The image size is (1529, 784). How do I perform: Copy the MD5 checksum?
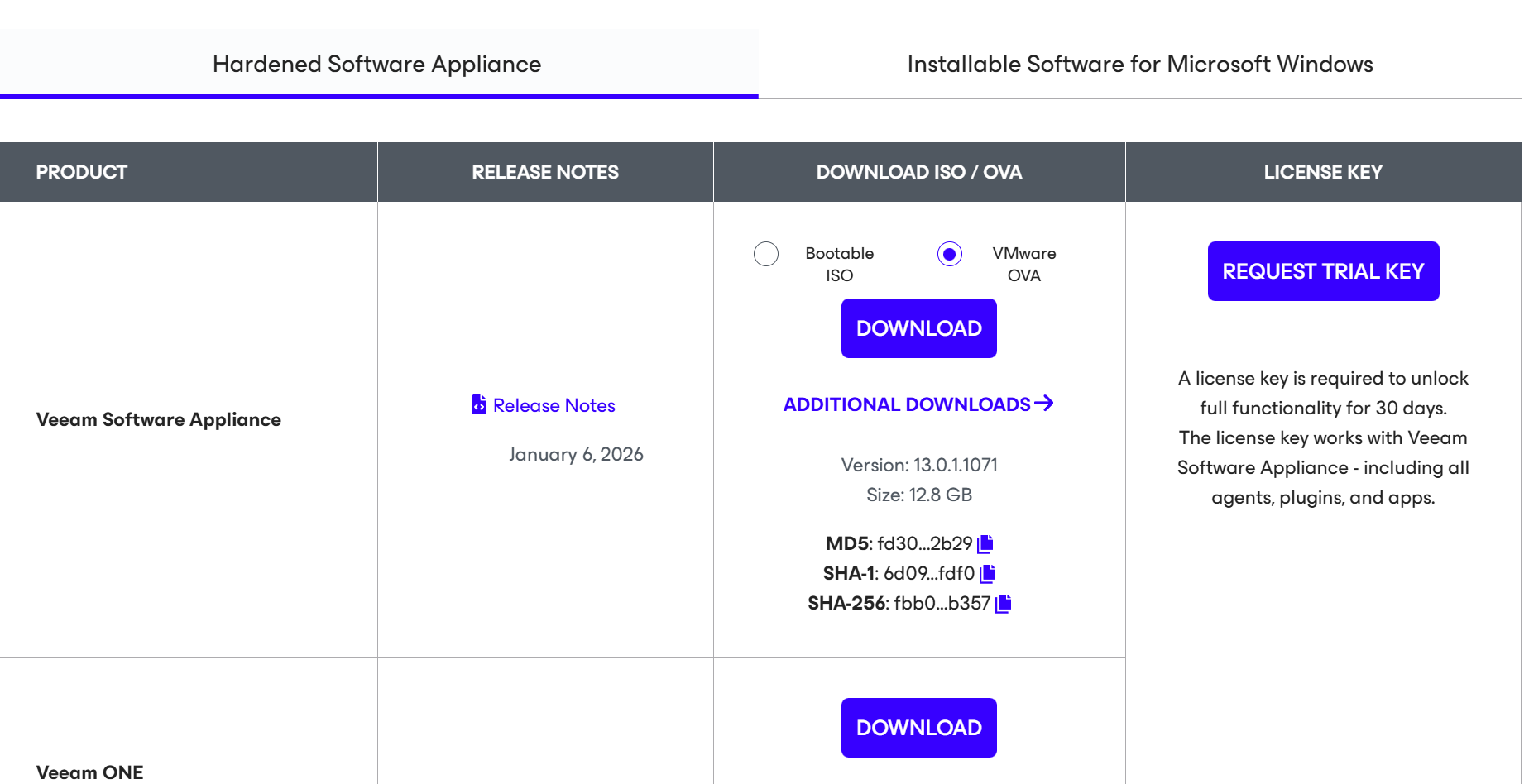pos(985,544)
